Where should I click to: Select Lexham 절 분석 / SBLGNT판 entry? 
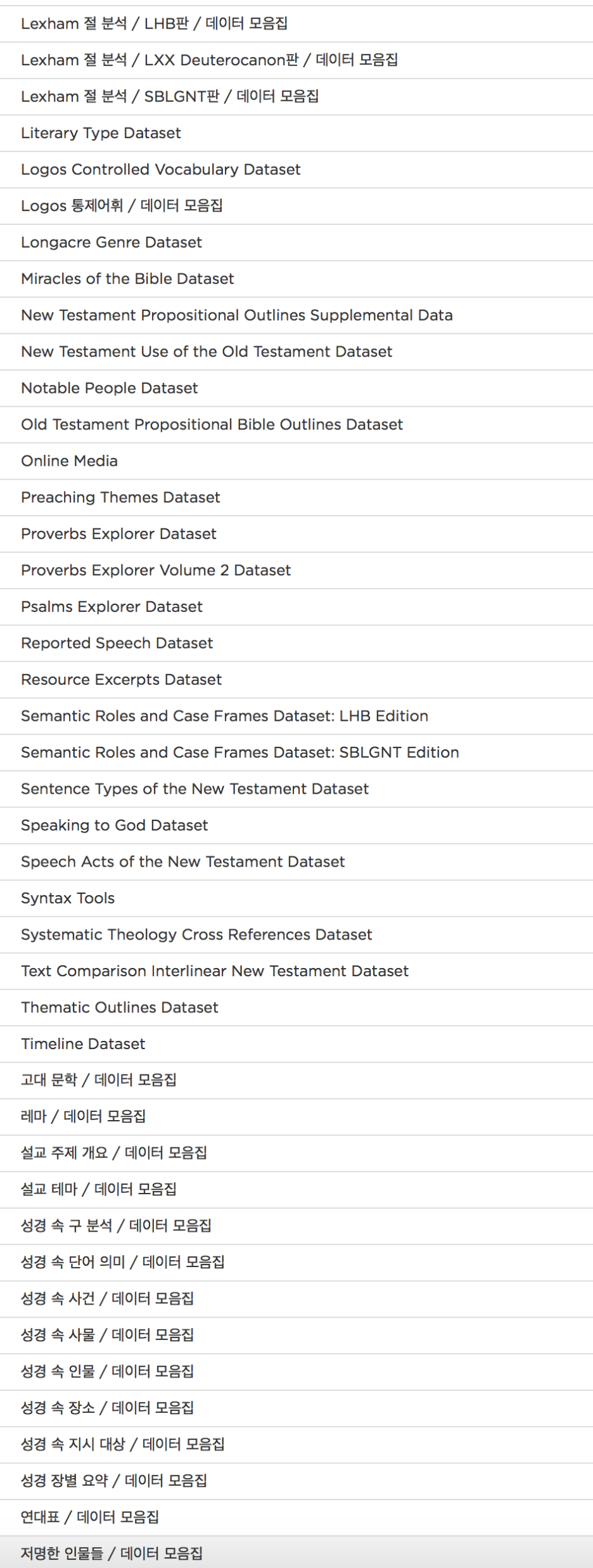pos(296,97)
